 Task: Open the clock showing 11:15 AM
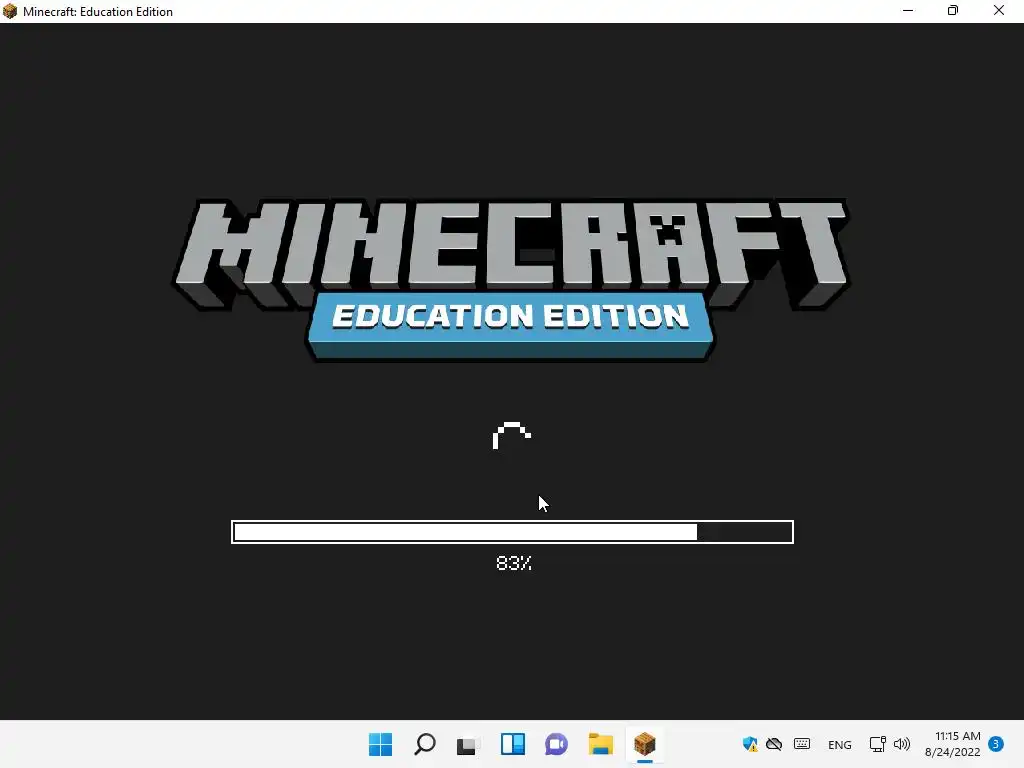click(952, 744)
